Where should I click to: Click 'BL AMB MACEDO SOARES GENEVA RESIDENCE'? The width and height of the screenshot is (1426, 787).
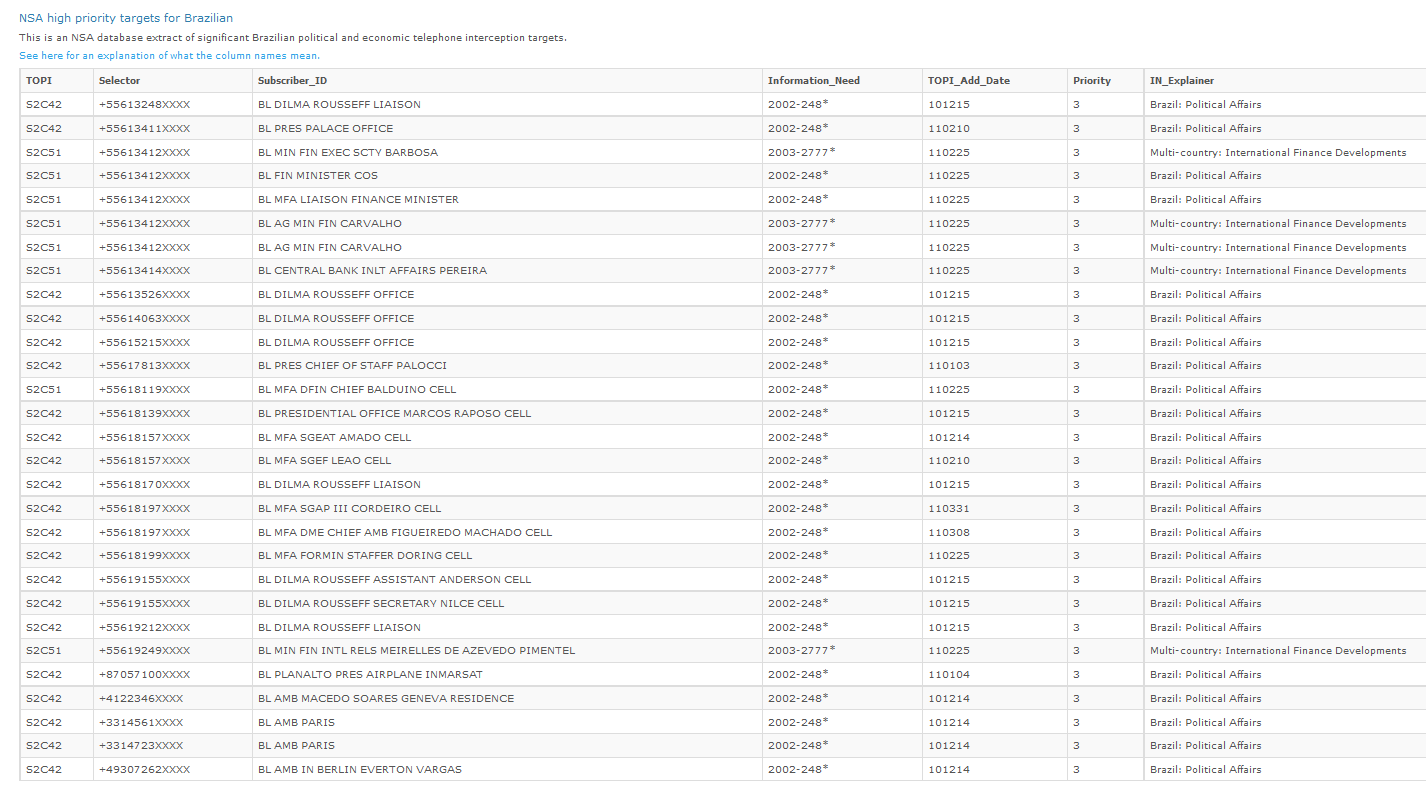[x=506, y=698]
